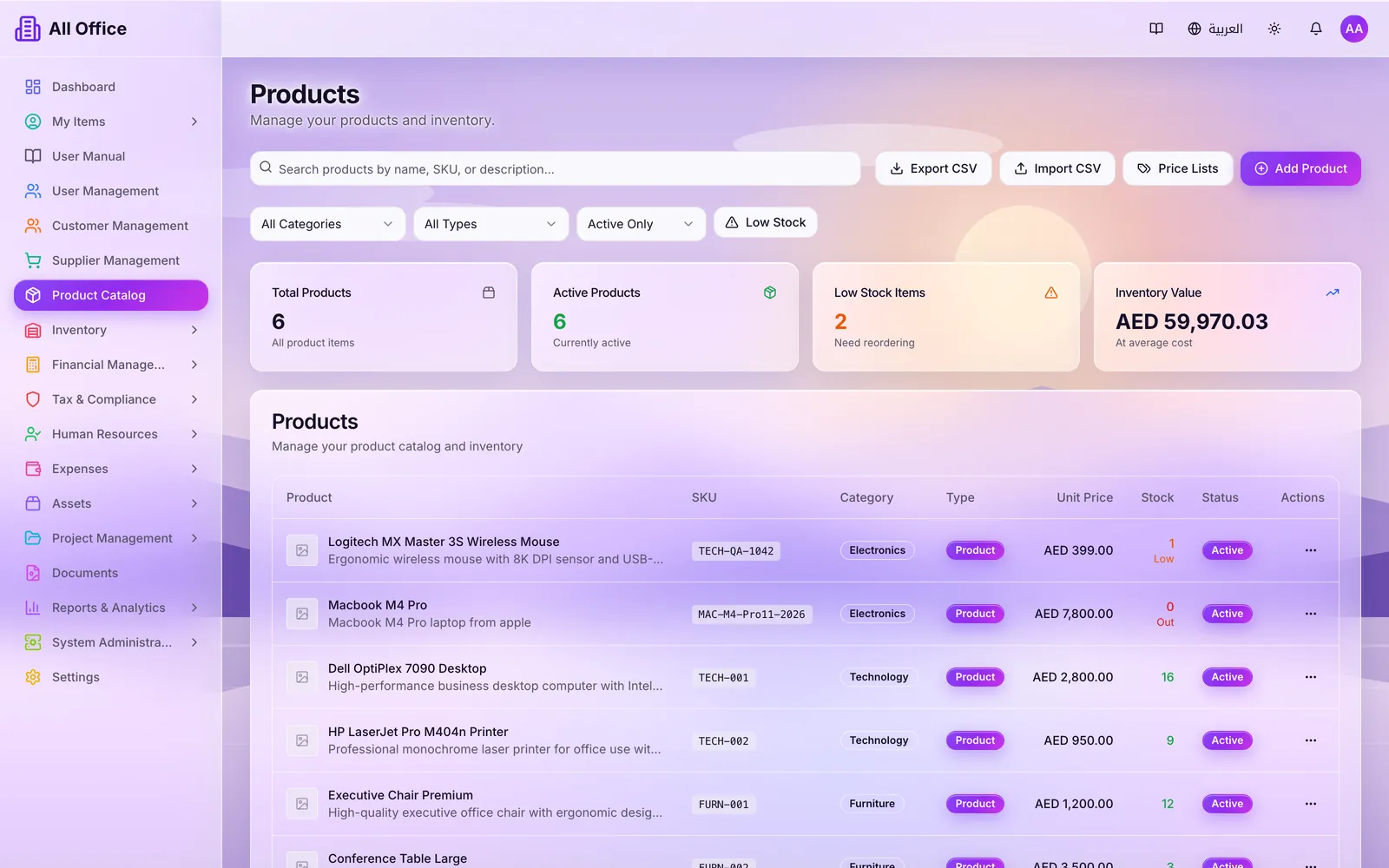Image resolution: width=1389 pixels, height=868 pixels.
Task: Open the user manual book icon in header
Action: [1156, 29]
